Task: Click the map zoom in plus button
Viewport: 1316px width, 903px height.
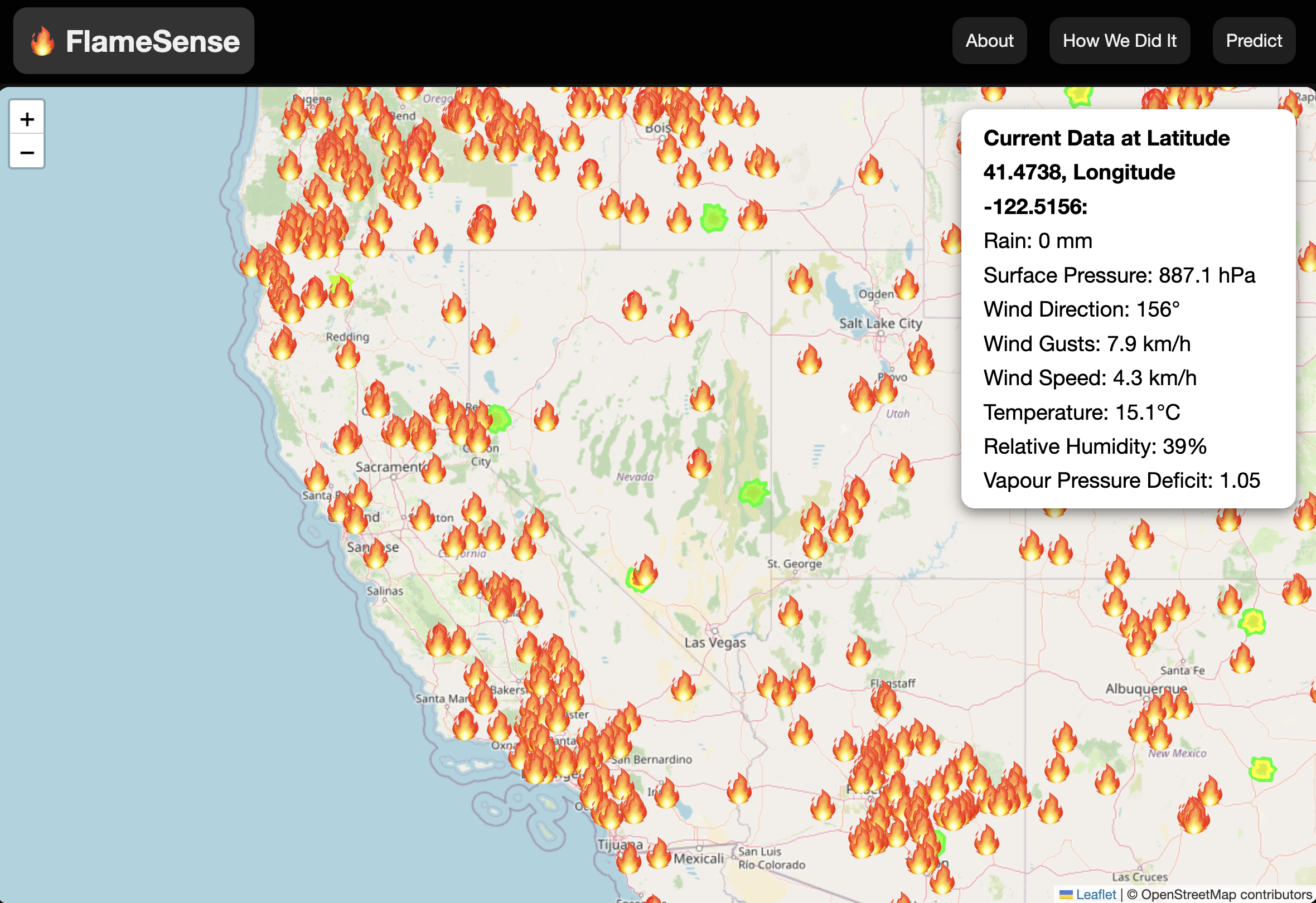Action: 27,118
